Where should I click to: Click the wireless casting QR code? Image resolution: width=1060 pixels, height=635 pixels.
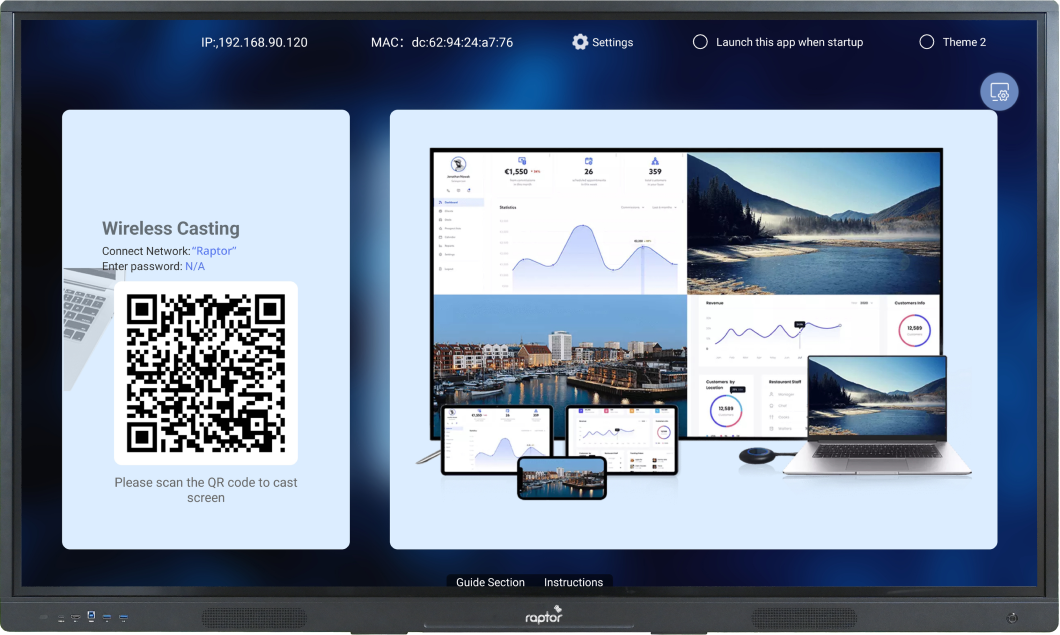(206, 373)
